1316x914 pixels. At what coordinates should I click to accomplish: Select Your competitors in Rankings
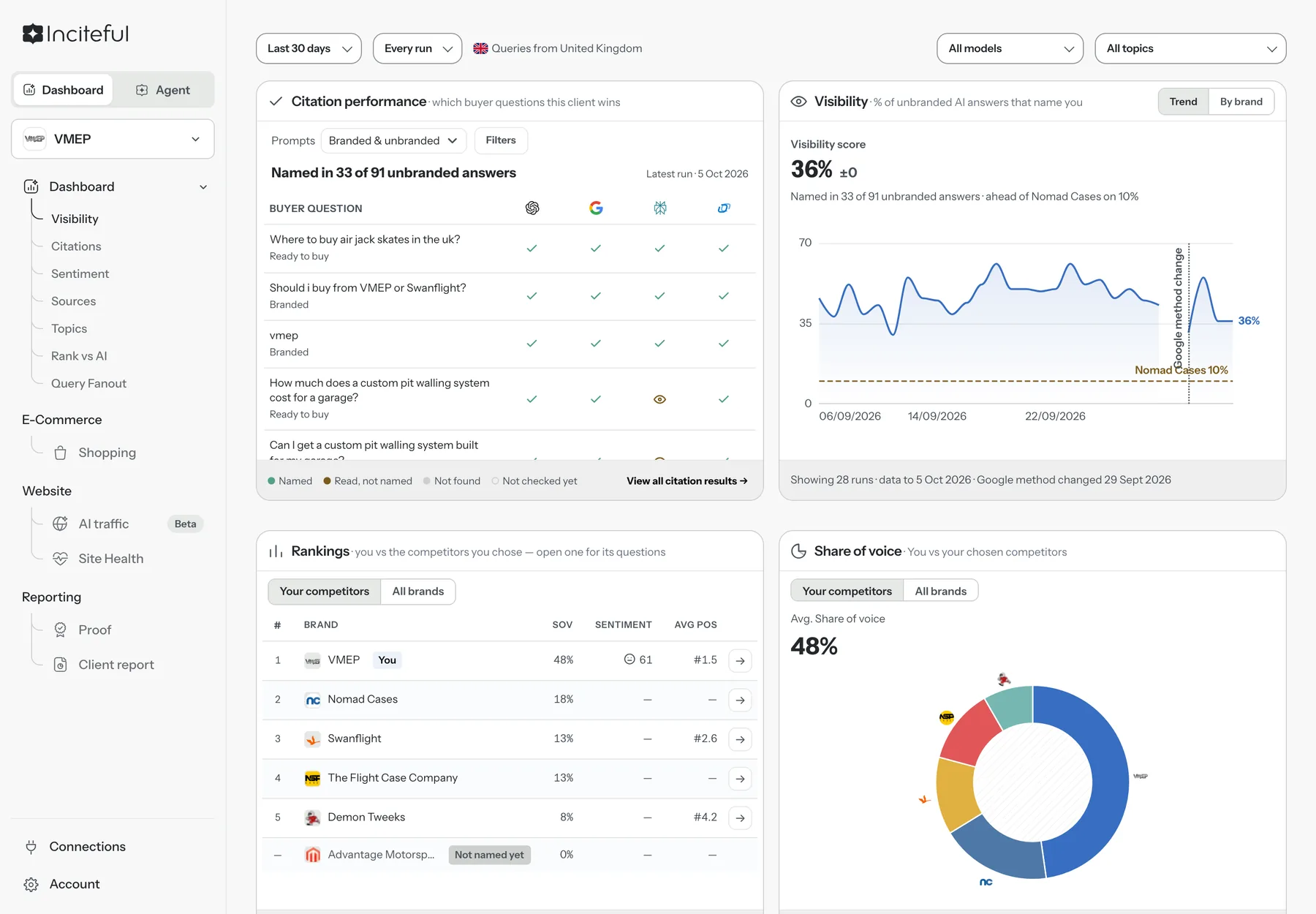coord(325,592)
